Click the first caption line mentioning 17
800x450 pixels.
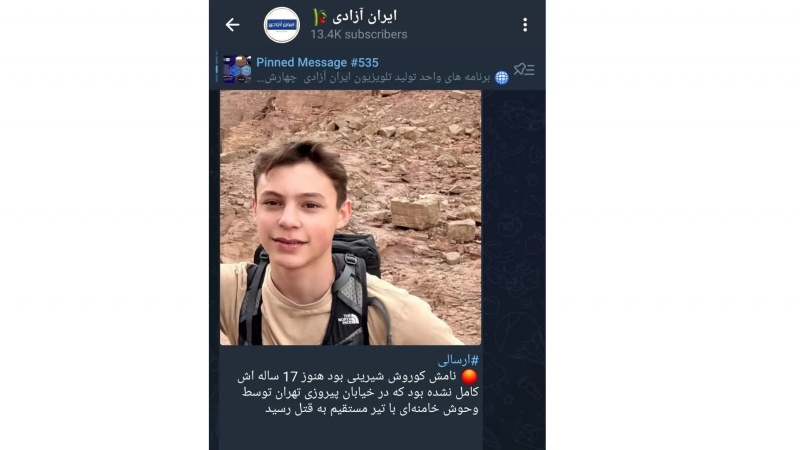(x=347, y=377)
